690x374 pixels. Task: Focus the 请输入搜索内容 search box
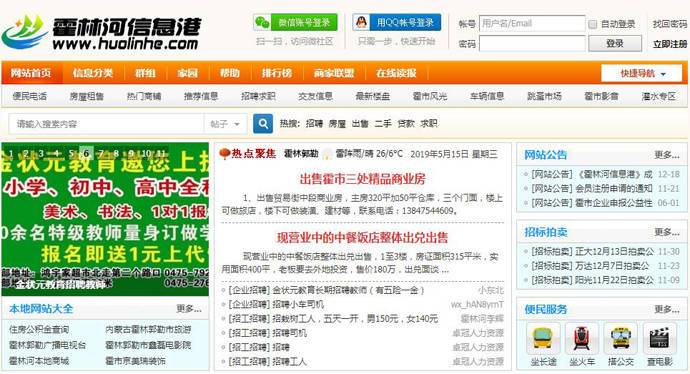point(106,124)
